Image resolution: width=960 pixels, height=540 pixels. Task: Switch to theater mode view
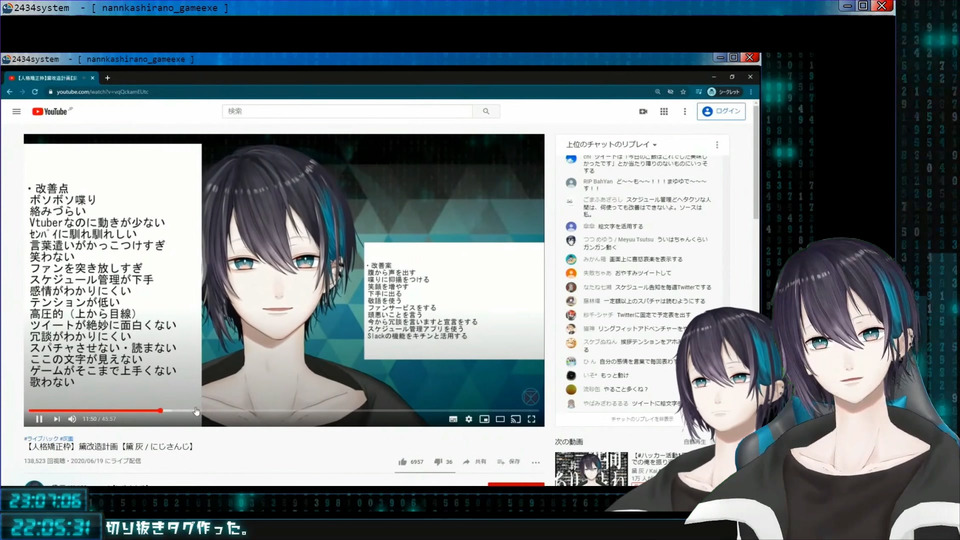(x=500, y=419)
